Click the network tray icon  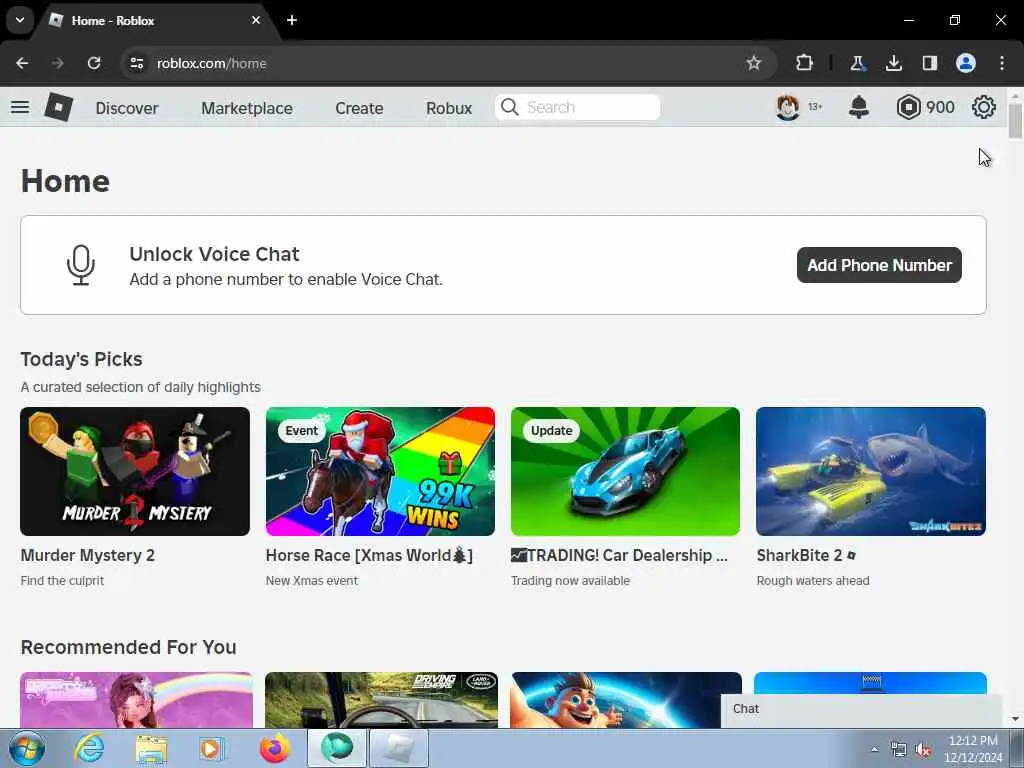coord(899,750)
